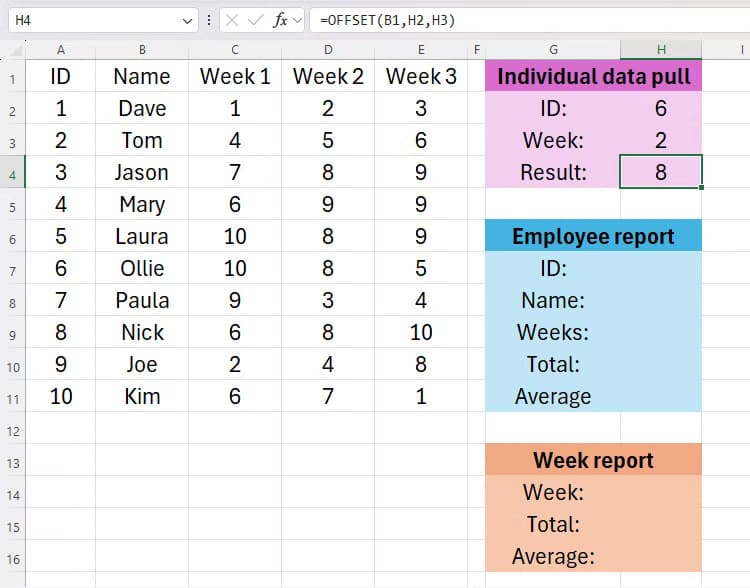Select the row 13 header

12,460
